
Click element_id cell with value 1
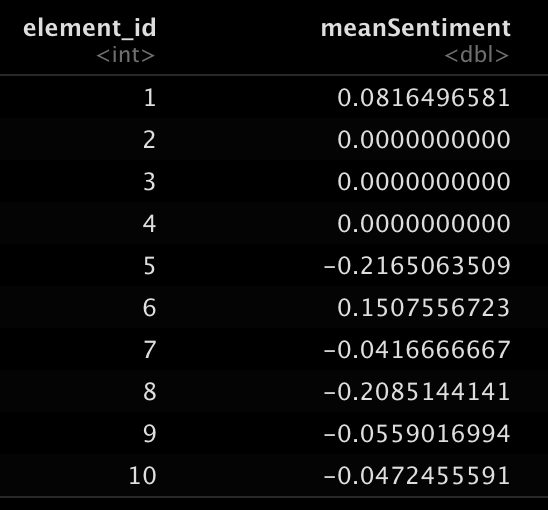pyautogui.click(x=150, y=98)
